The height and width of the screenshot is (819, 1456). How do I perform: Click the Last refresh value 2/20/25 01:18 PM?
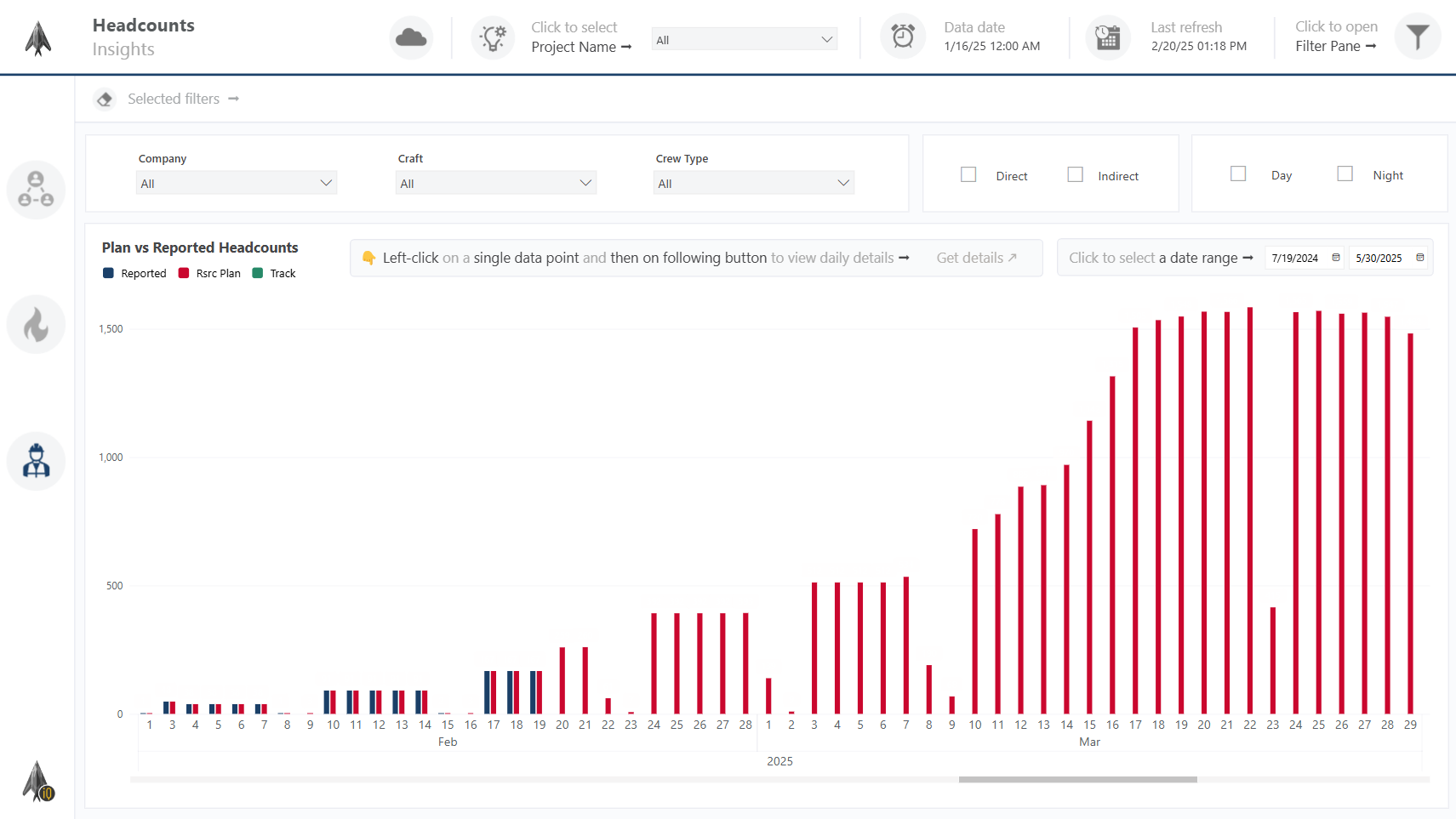[x=1199, y=46]
